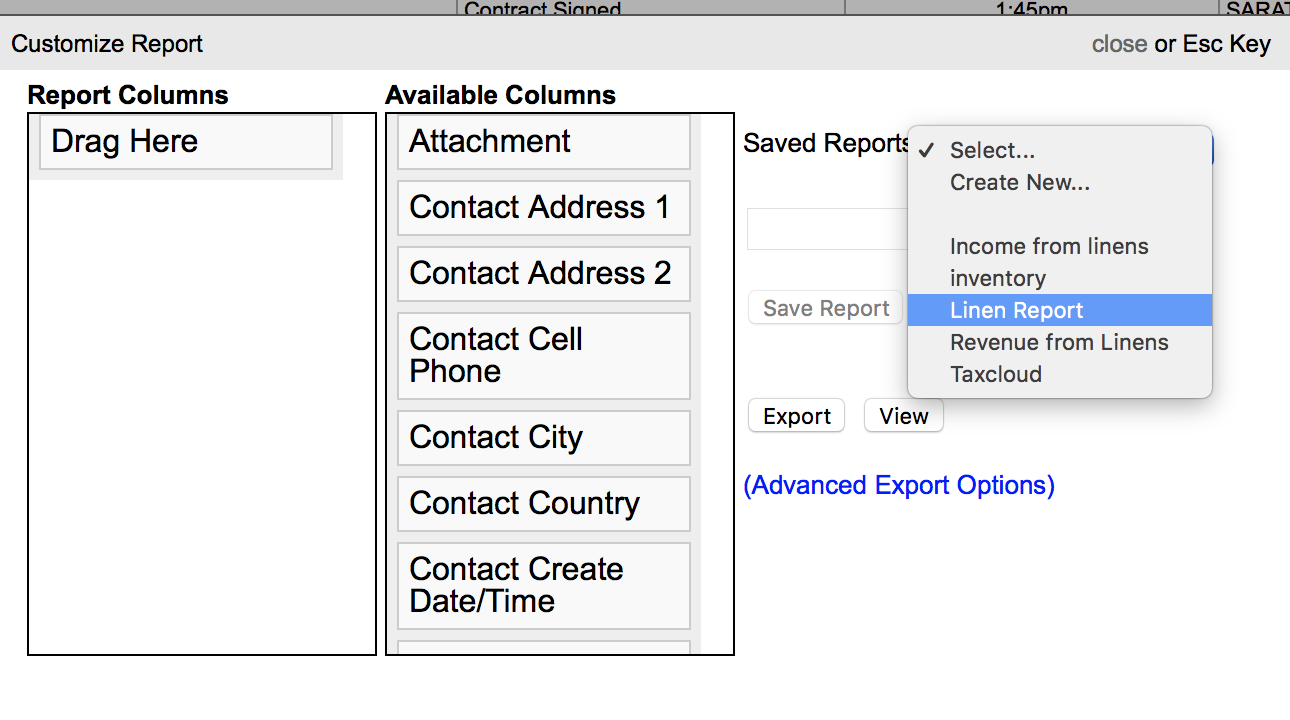
Task: Select Linen Report from saved reports
Action: pos(1016,310)
